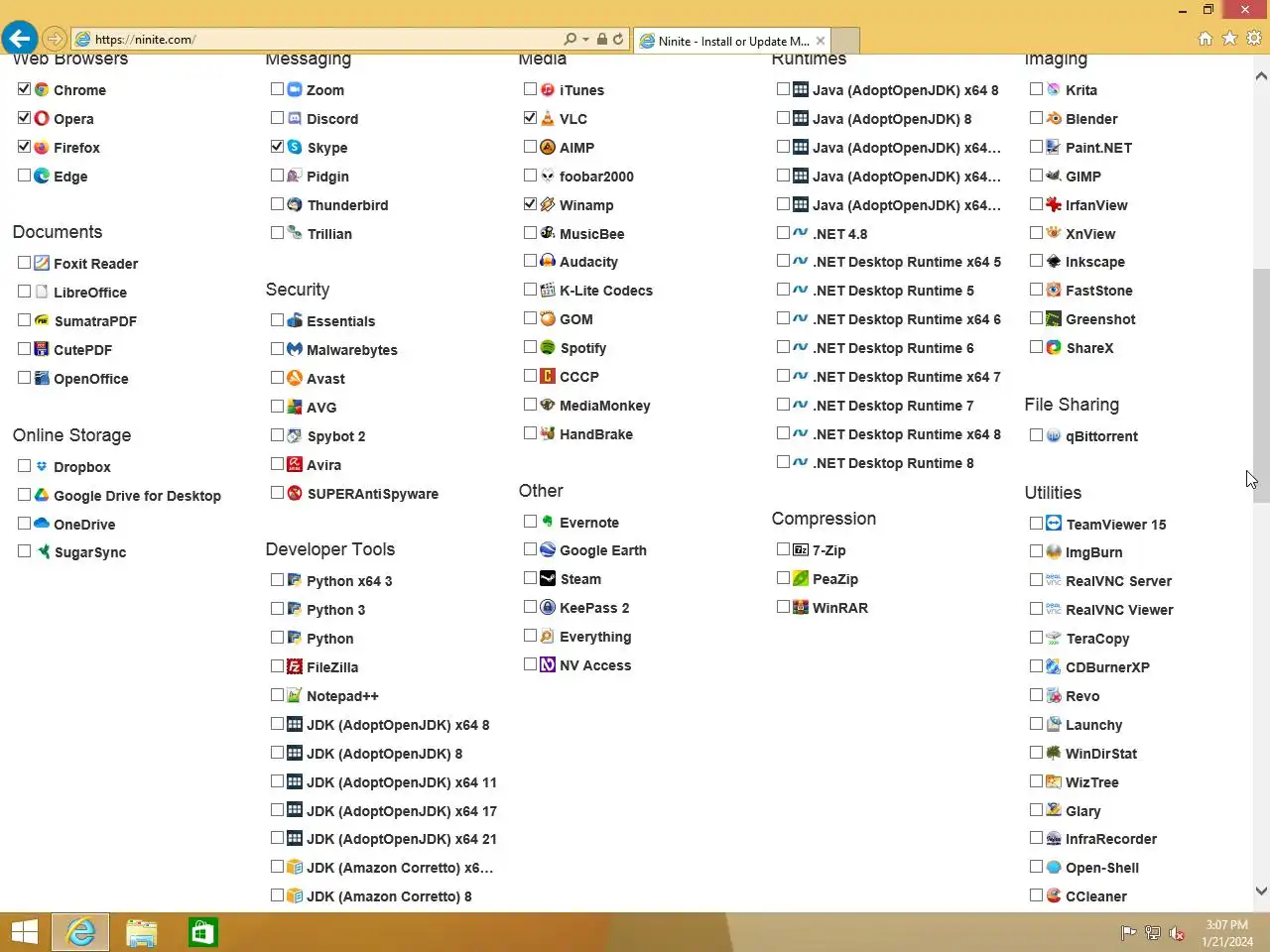Click the FileZilla icon
The height and width of the screenshot is (952, 1270).
click(295, 666)
